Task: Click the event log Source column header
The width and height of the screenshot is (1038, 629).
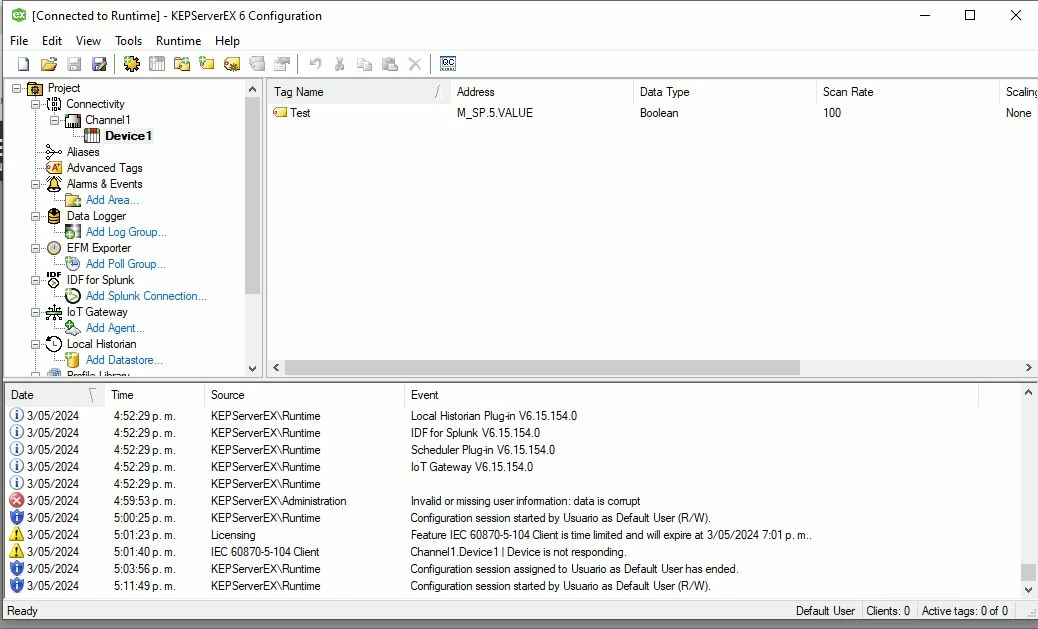Action: pos(304,395)
